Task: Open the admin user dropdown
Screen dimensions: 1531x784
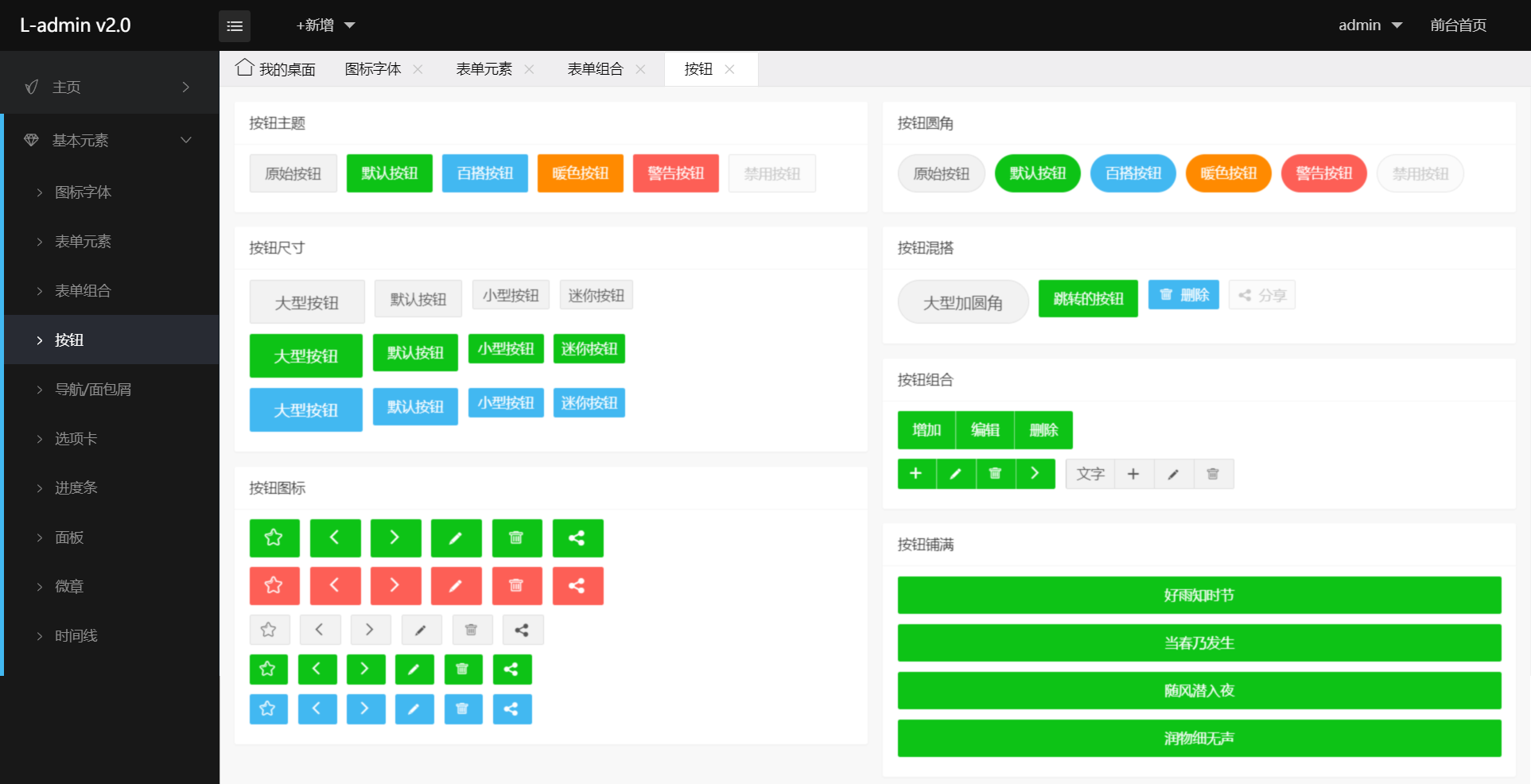Action: pyautogui.click(x=1370, y=25)
